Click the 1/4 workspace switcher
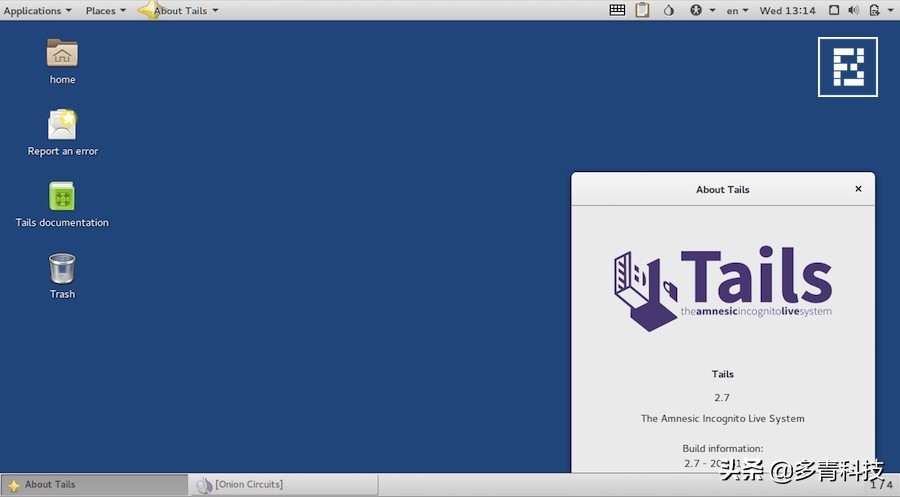Screen dimensions: 900x497 [x=881, y=485]
